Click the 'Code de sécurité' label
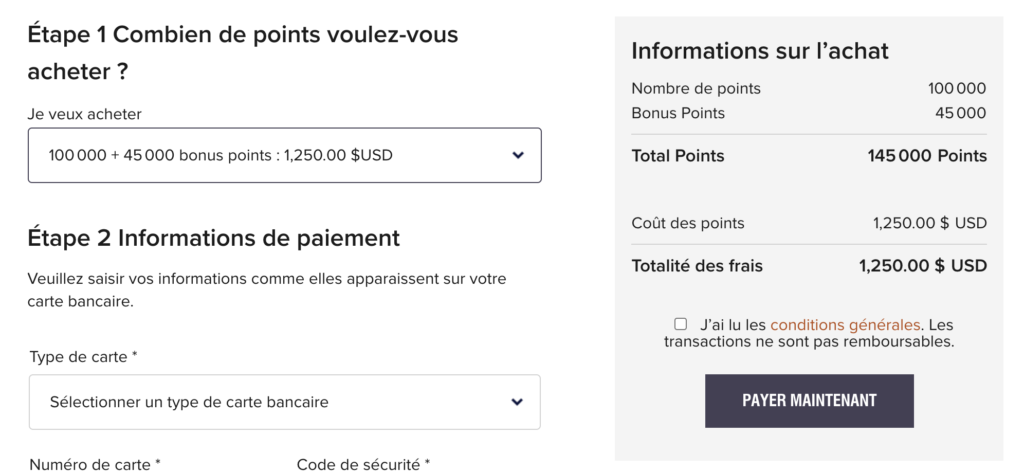 pos(363,464)
